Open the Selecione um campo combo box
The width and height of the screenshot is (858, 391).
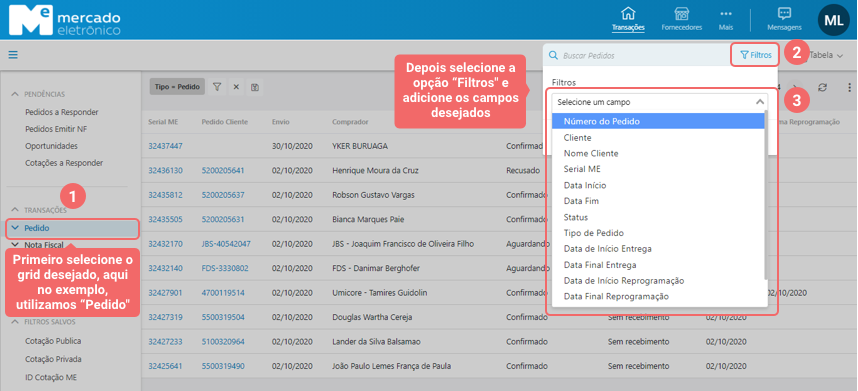(x=660, y=102)
